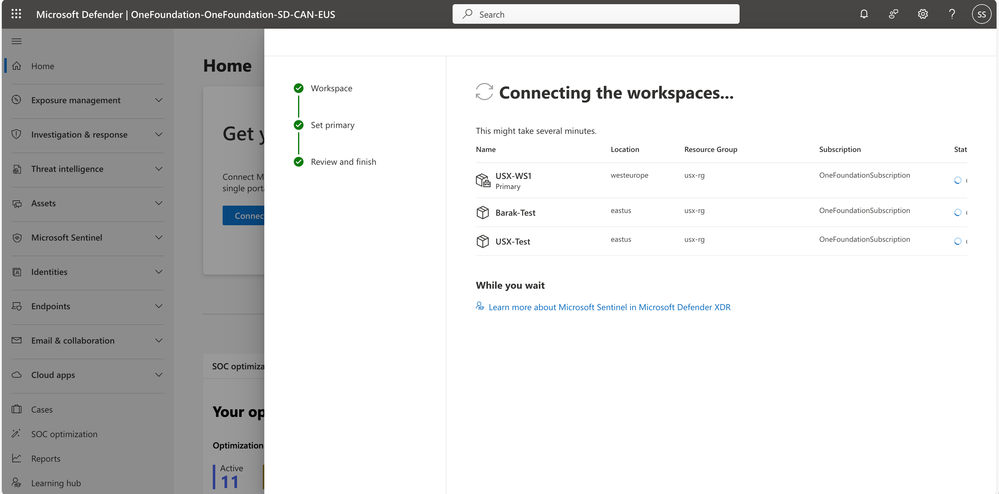The width and height of the screenshot is (999, 494).
Task: Click the Assets icon in sidebar
Action: 17,203
